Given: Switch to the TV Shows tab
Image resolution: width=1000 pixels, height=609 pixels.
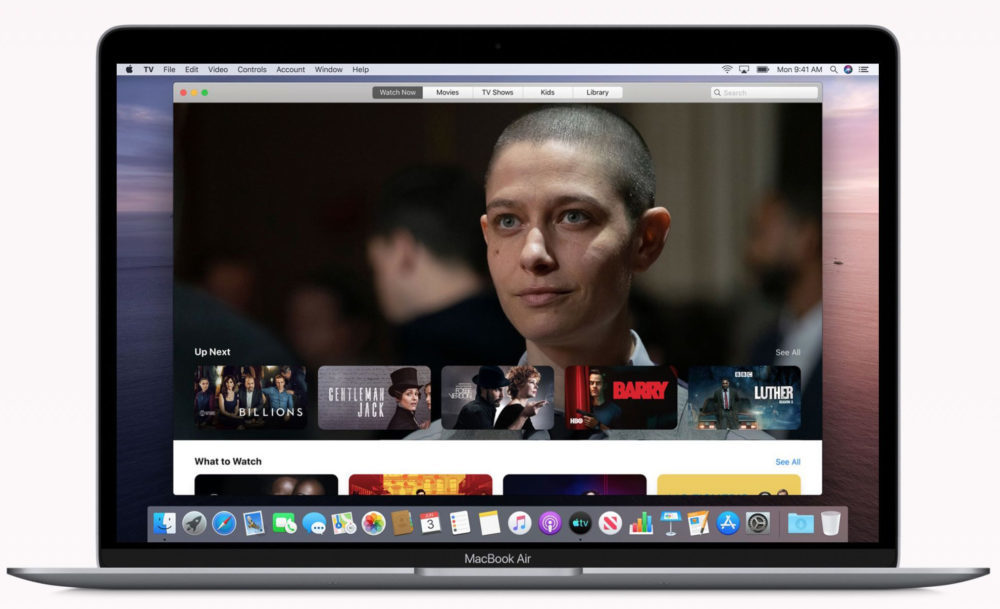Looking at the screenshot, I should (x=497, y=93).
